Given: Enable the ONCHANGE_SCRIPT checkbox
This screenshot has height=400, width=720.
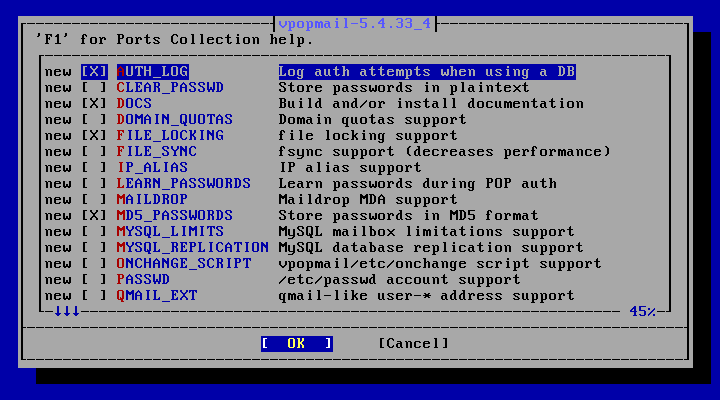Looking at the screenshot, I should coord(94,264).
